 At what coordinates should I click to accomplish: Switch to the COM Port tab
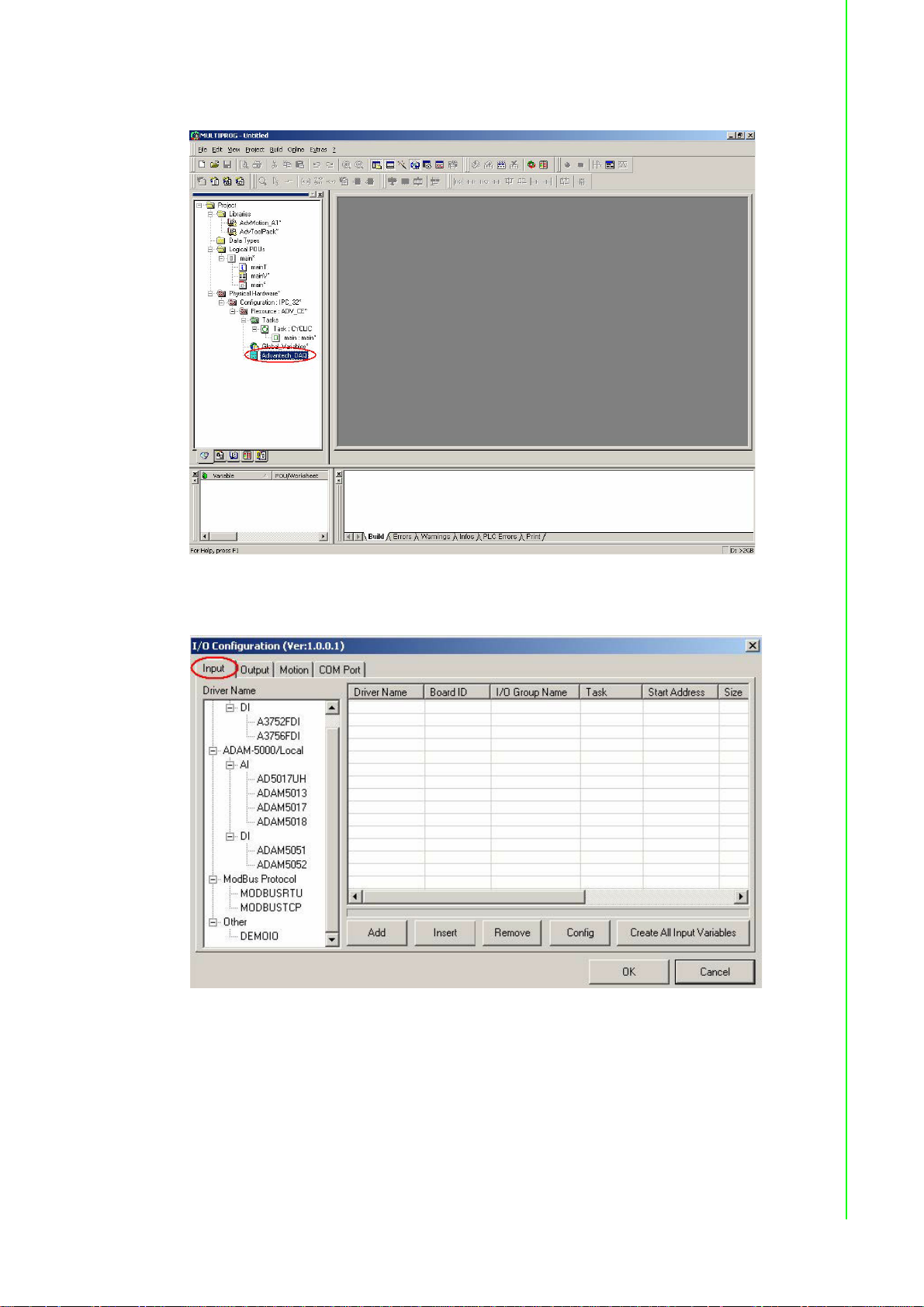tap(340, 670)
